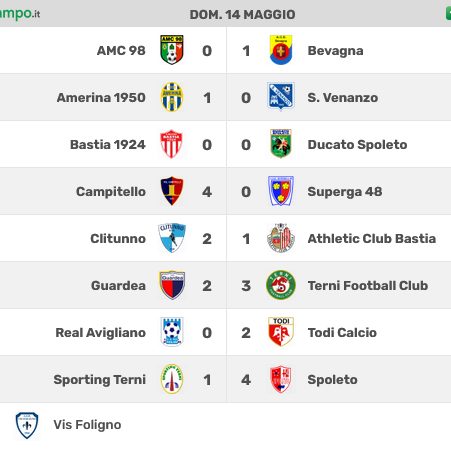
Task: Click the site logo in the header
Action: [20, 14]
